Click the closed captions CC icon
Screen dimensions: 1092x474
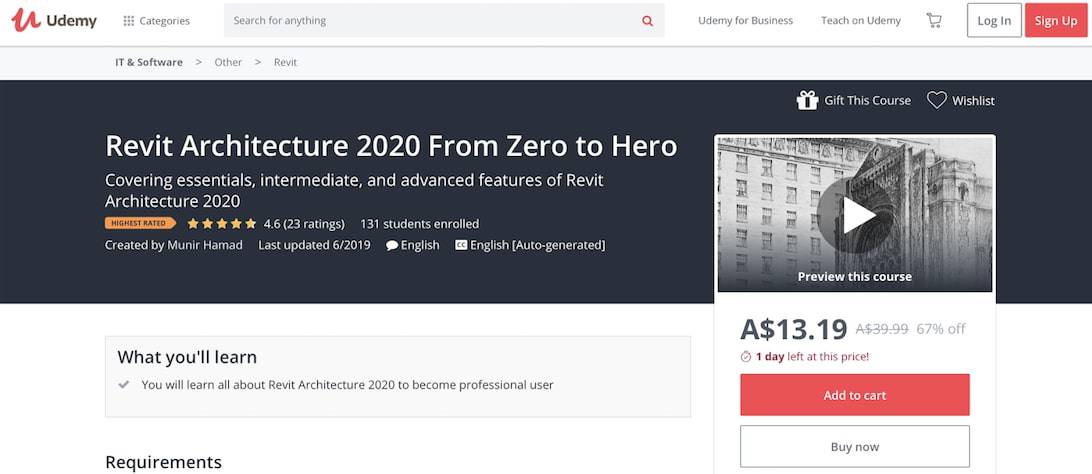(x=460, y=245)
